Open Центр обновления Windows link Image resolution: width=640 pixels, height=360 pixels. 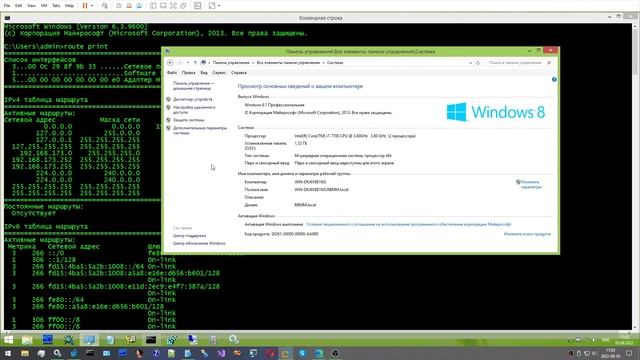199,243
